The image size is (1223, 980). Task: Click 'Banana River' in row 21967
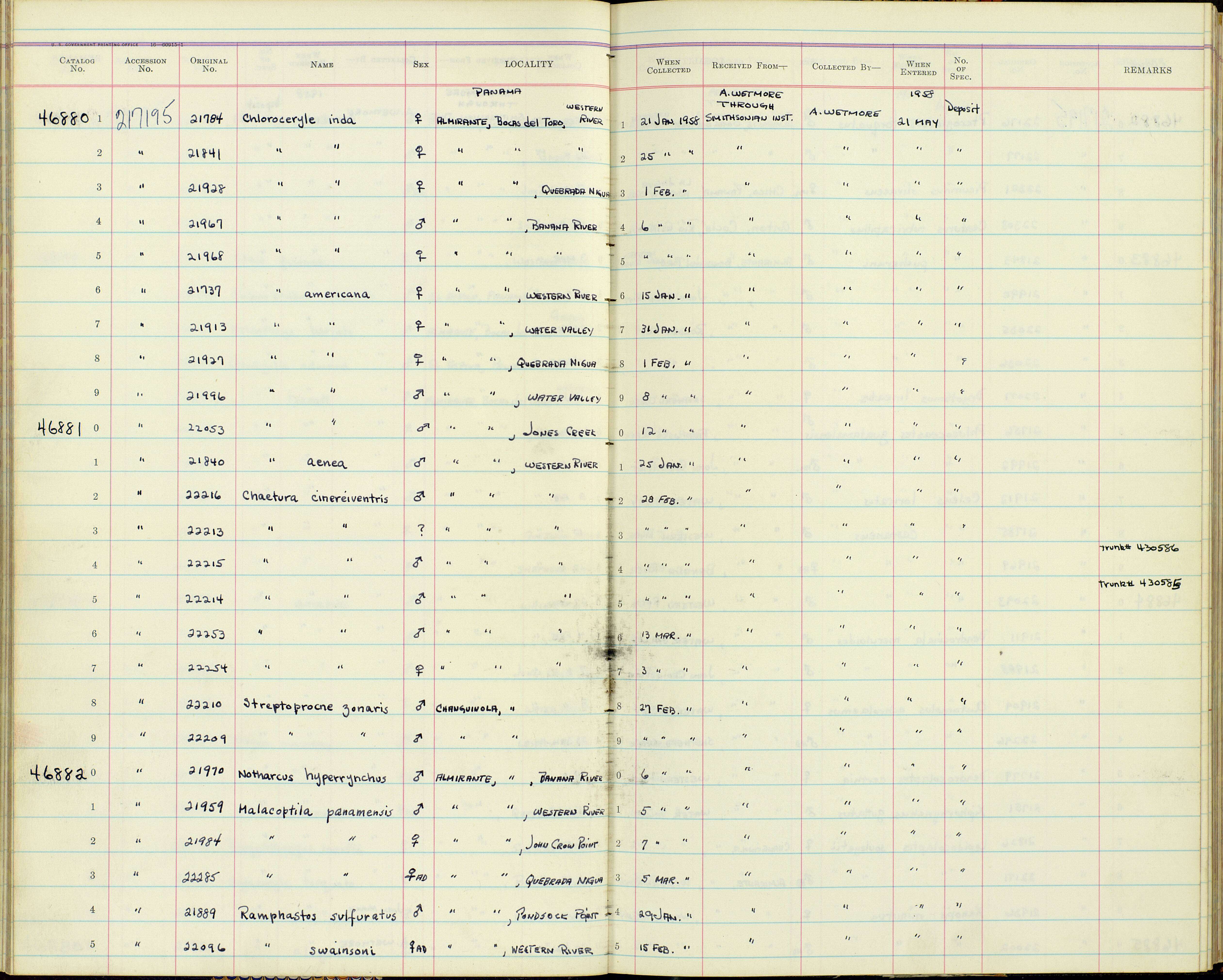coord(564,227)
